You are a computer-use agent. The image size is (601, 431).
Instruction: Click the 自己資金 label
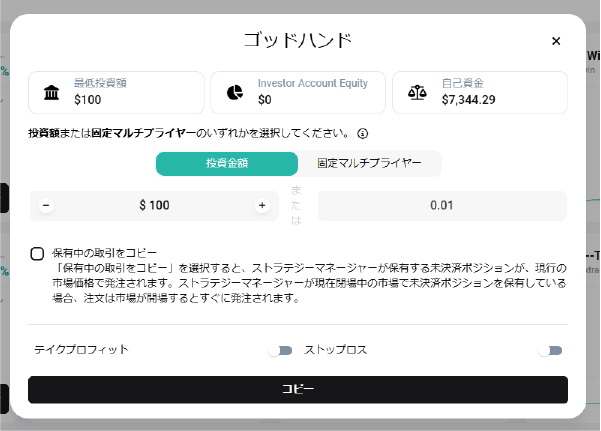[x=463, y=83]
